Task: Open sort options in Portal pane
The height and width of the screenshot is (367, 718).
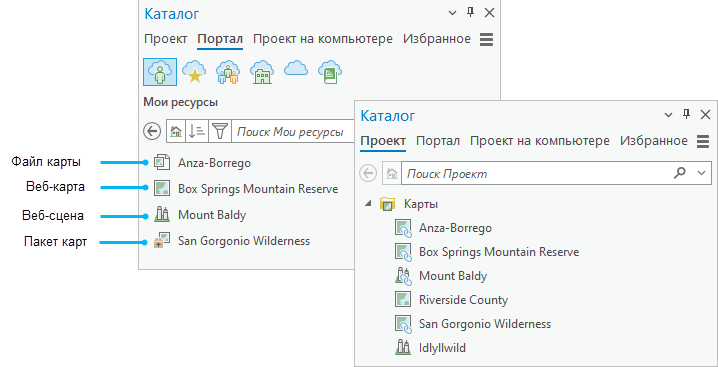Action: [x=197, y=132]
